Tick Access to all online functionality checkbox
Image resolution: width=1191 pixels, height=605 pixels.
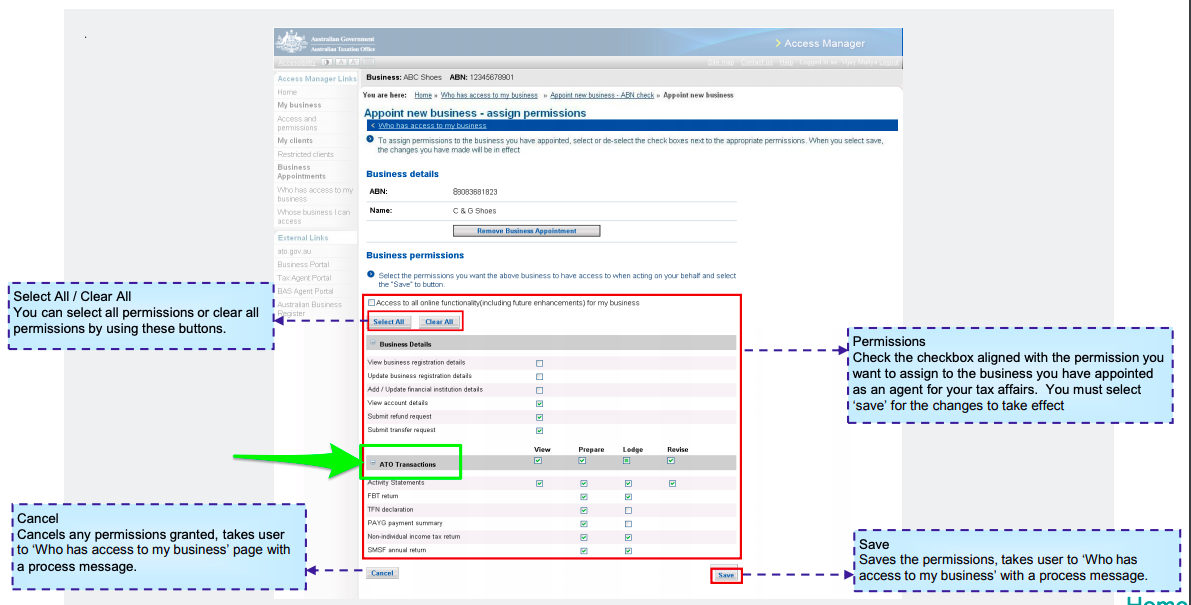[372, 303]
